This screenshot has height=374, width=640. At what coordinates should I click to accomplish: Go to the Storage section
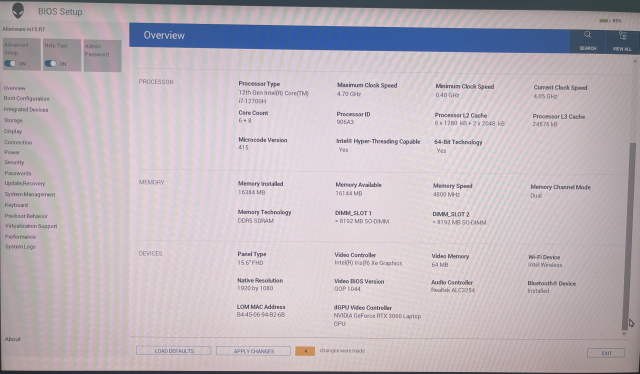click(x=13, y=120)
